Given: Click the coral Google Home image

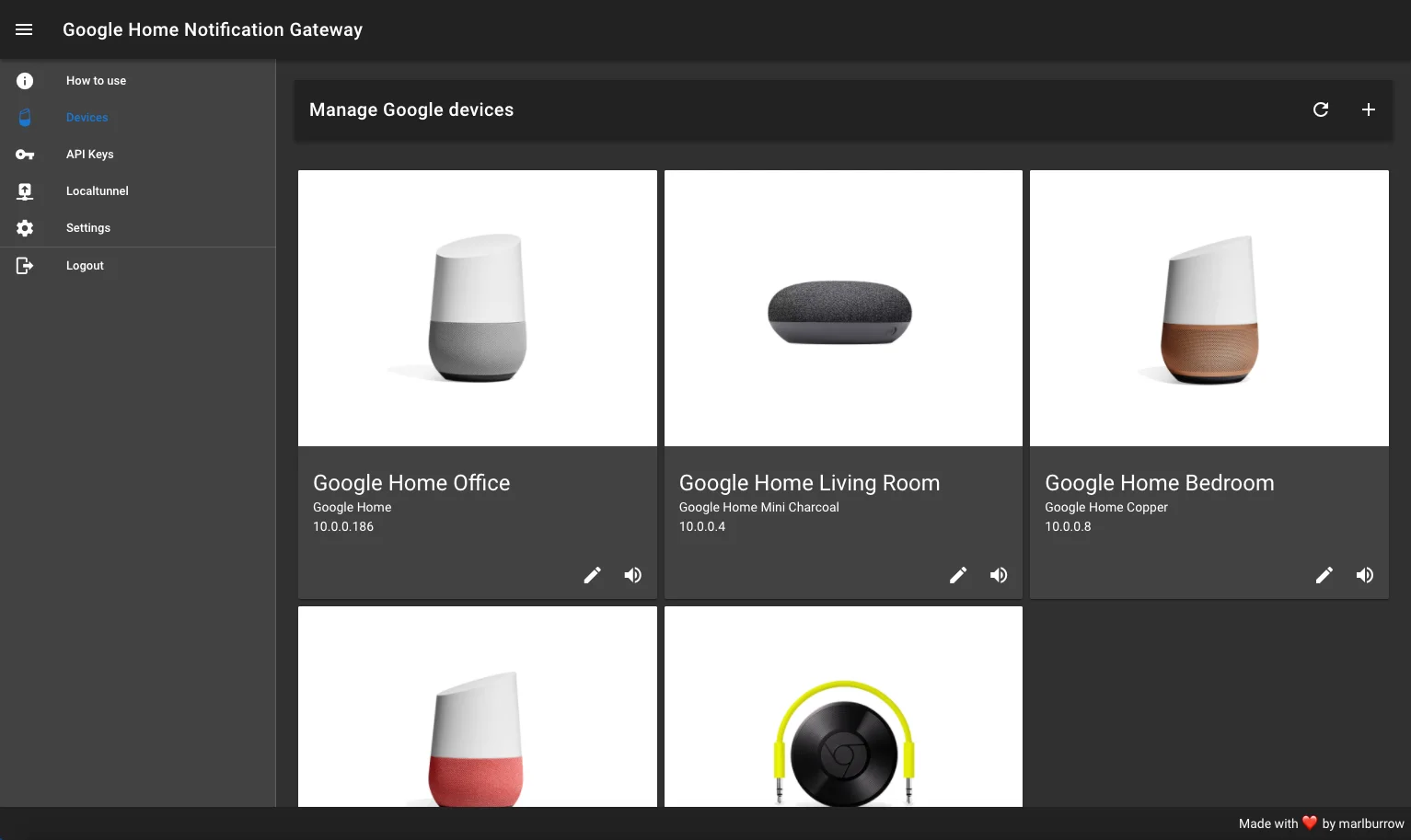Looking at the screenshot, I should point(478,707).
